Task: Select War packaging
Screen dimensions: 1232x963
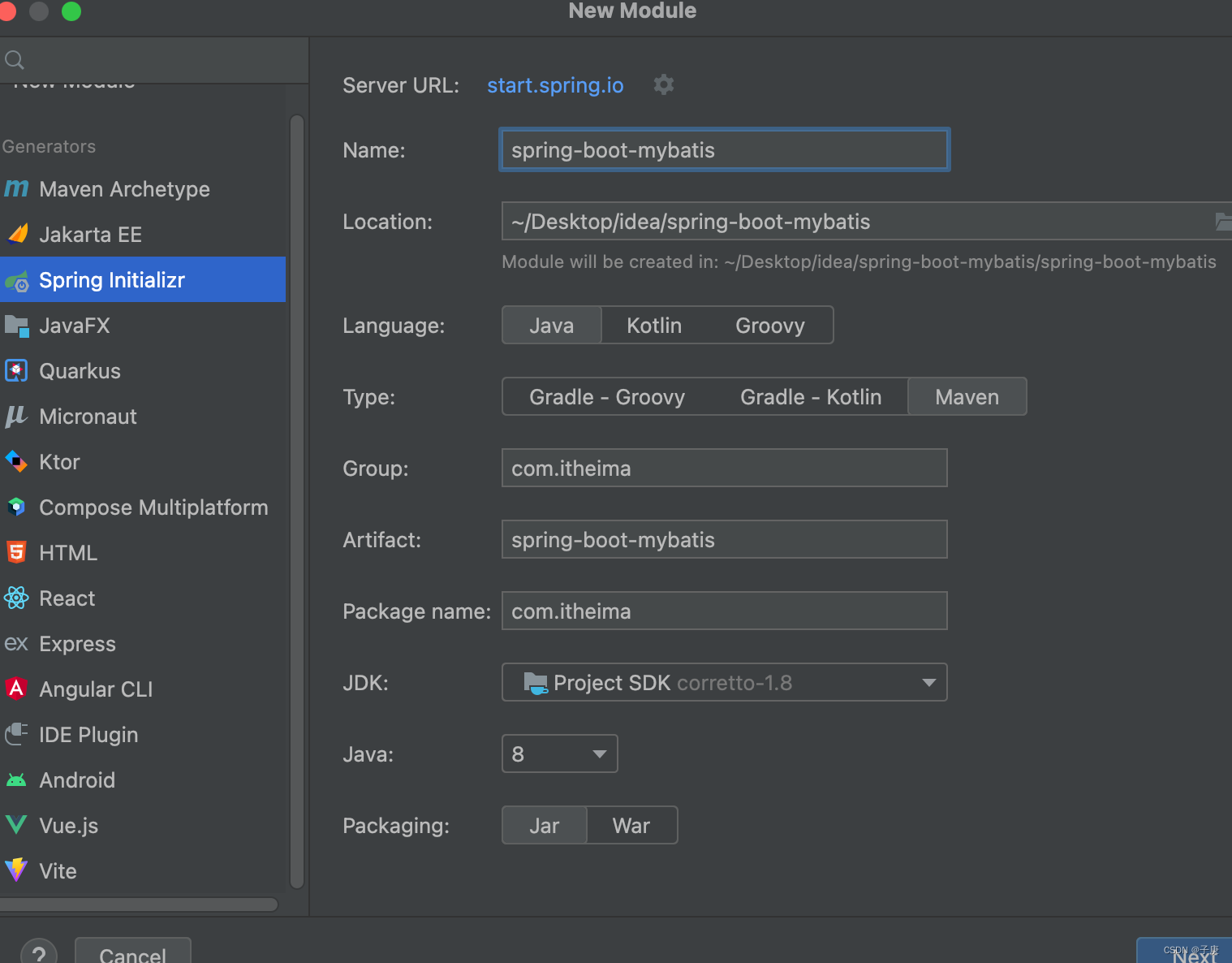Action: point(631,826)
